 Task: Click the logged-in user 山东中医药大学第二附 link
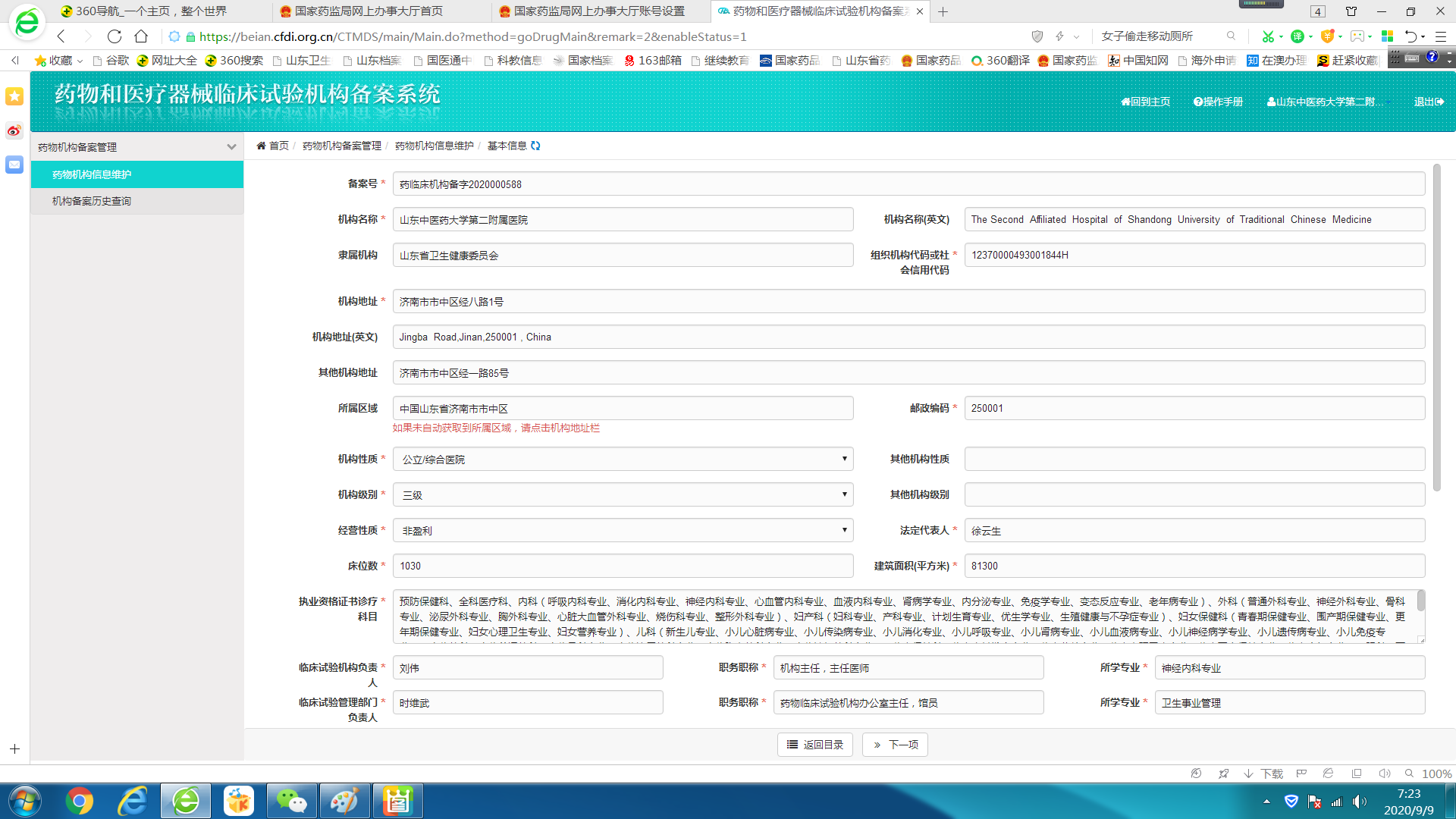point(1326,102)
